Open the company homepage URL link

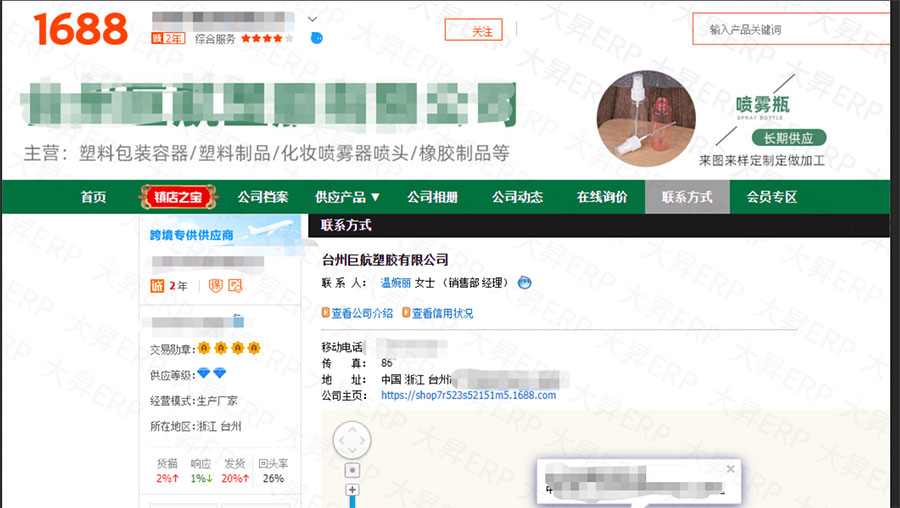[x=468, y=395]
